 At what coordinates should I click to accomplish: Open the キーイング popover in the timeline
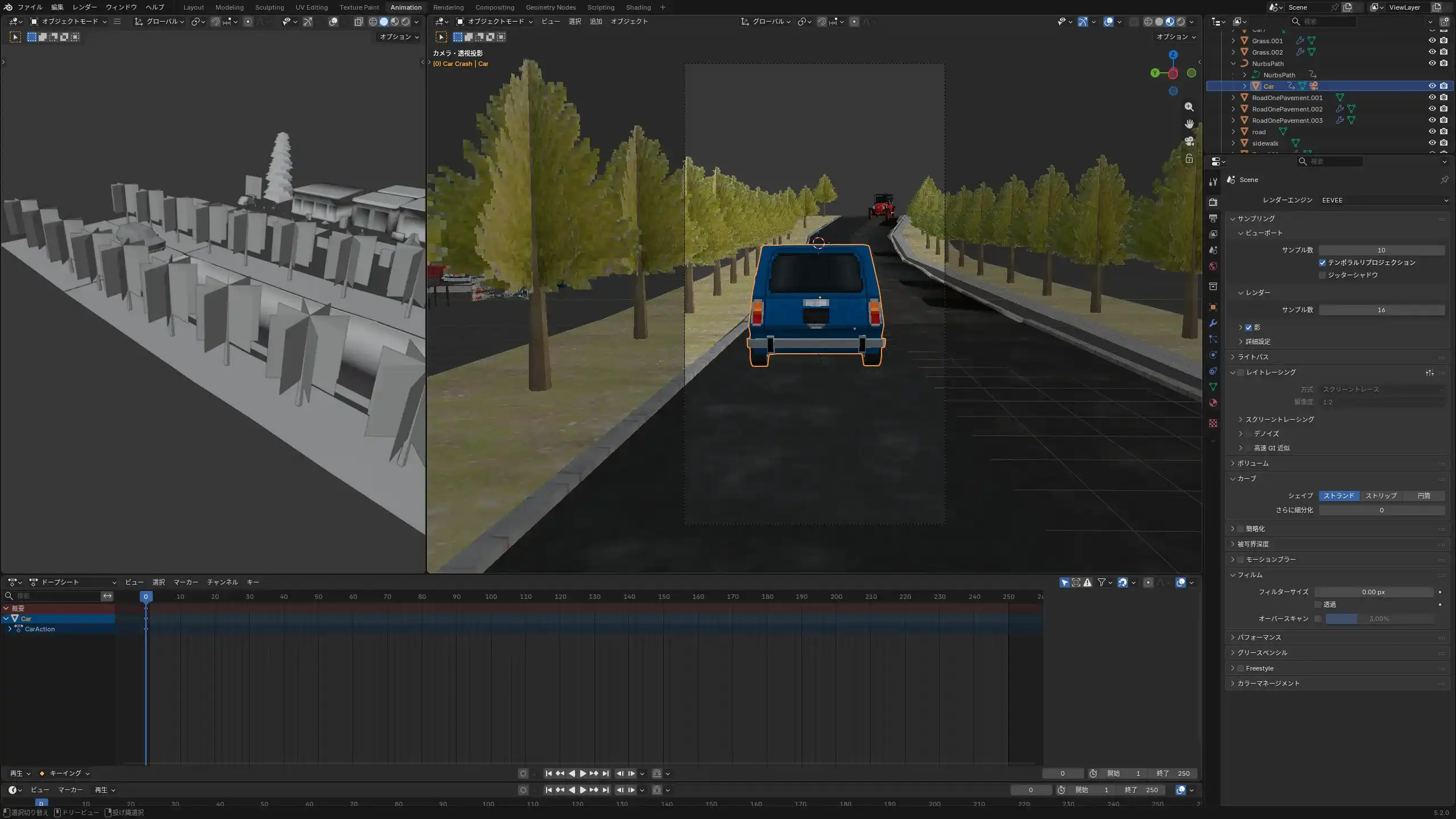pos(64,773)
